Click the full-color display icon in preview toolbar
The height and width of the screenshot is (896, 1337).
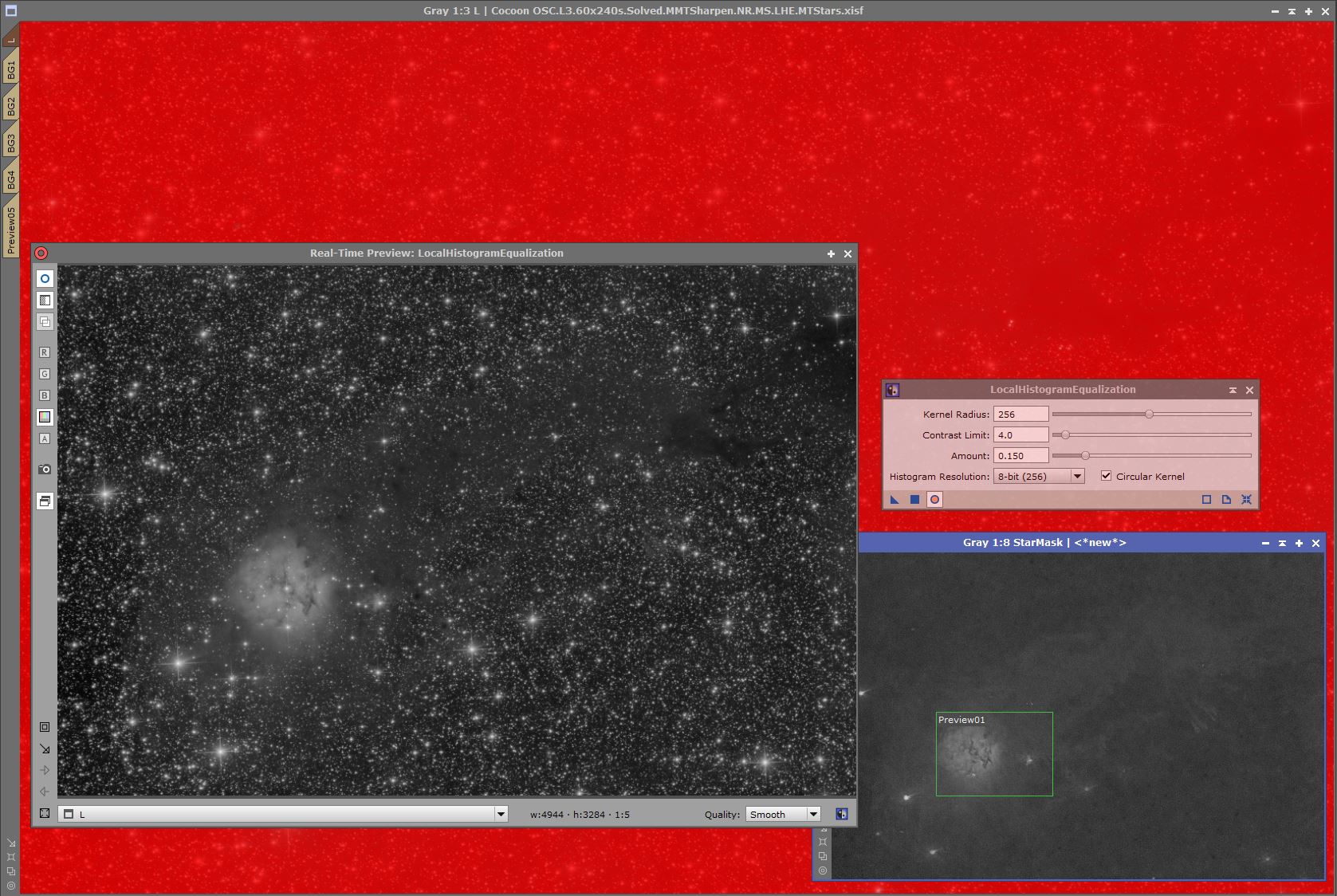(x=45, y=416)
